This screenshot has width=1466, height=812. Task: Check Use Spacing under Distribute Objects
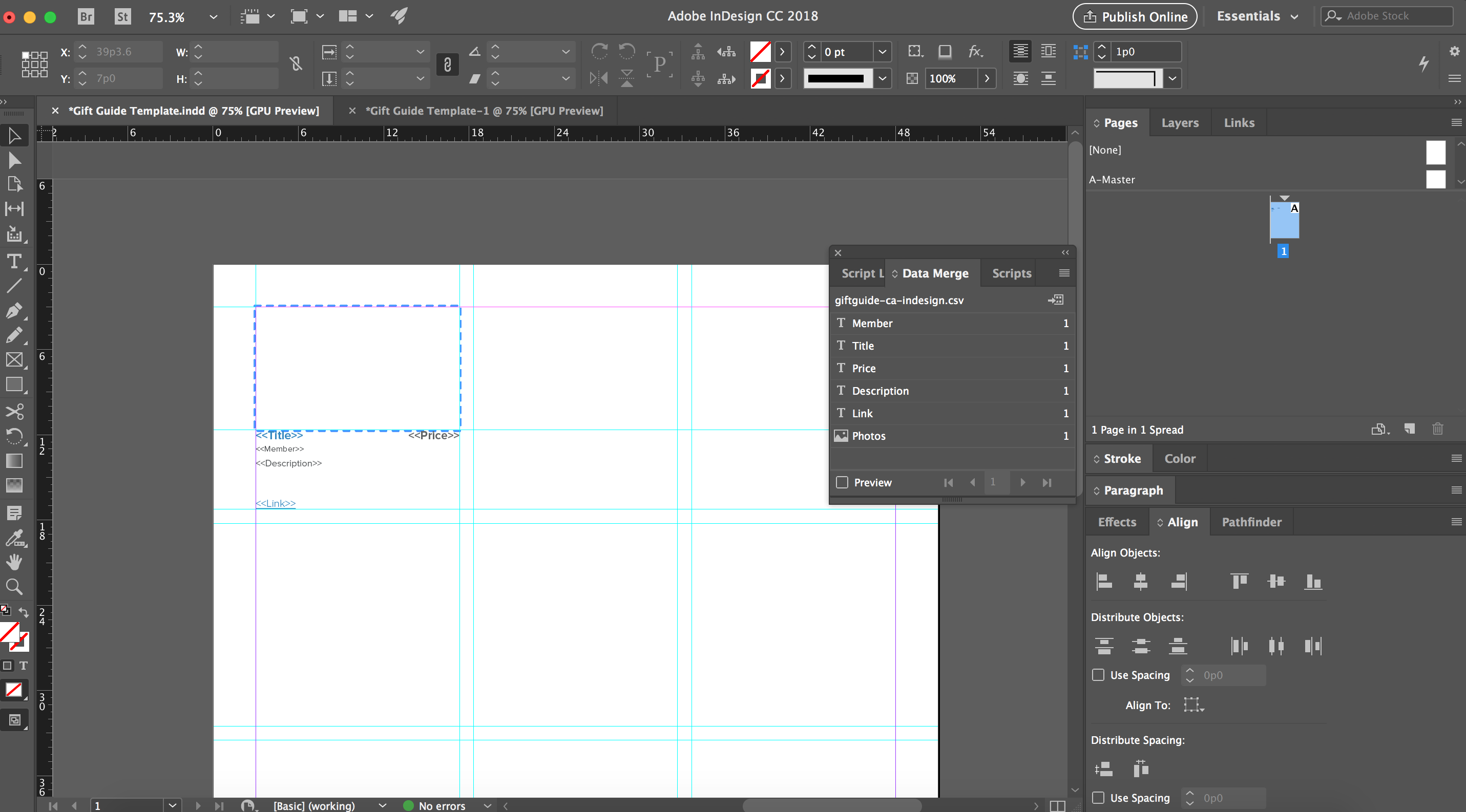click(x=1098, y=675)
